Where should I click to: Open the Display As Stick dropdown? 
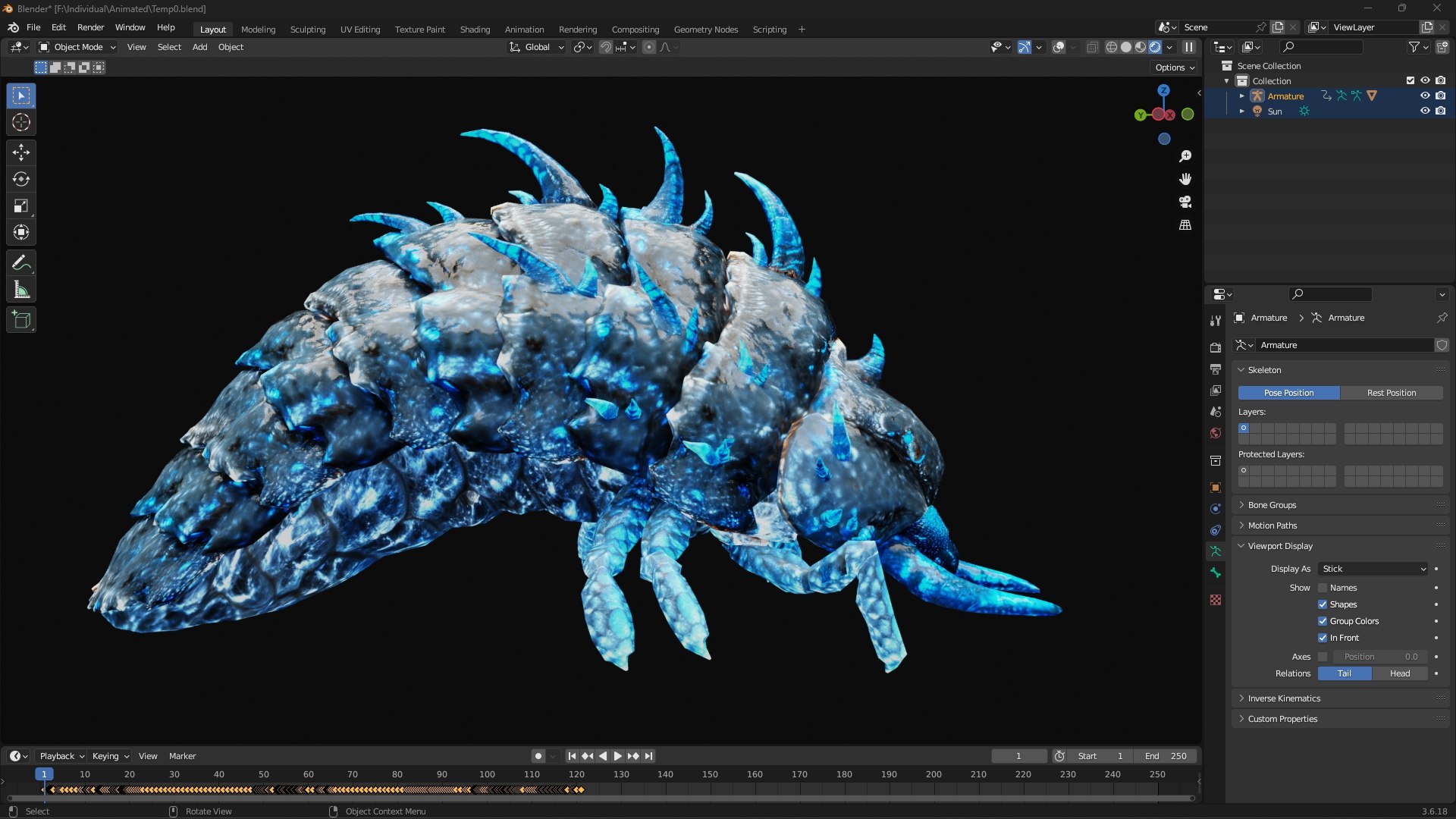1373,569
